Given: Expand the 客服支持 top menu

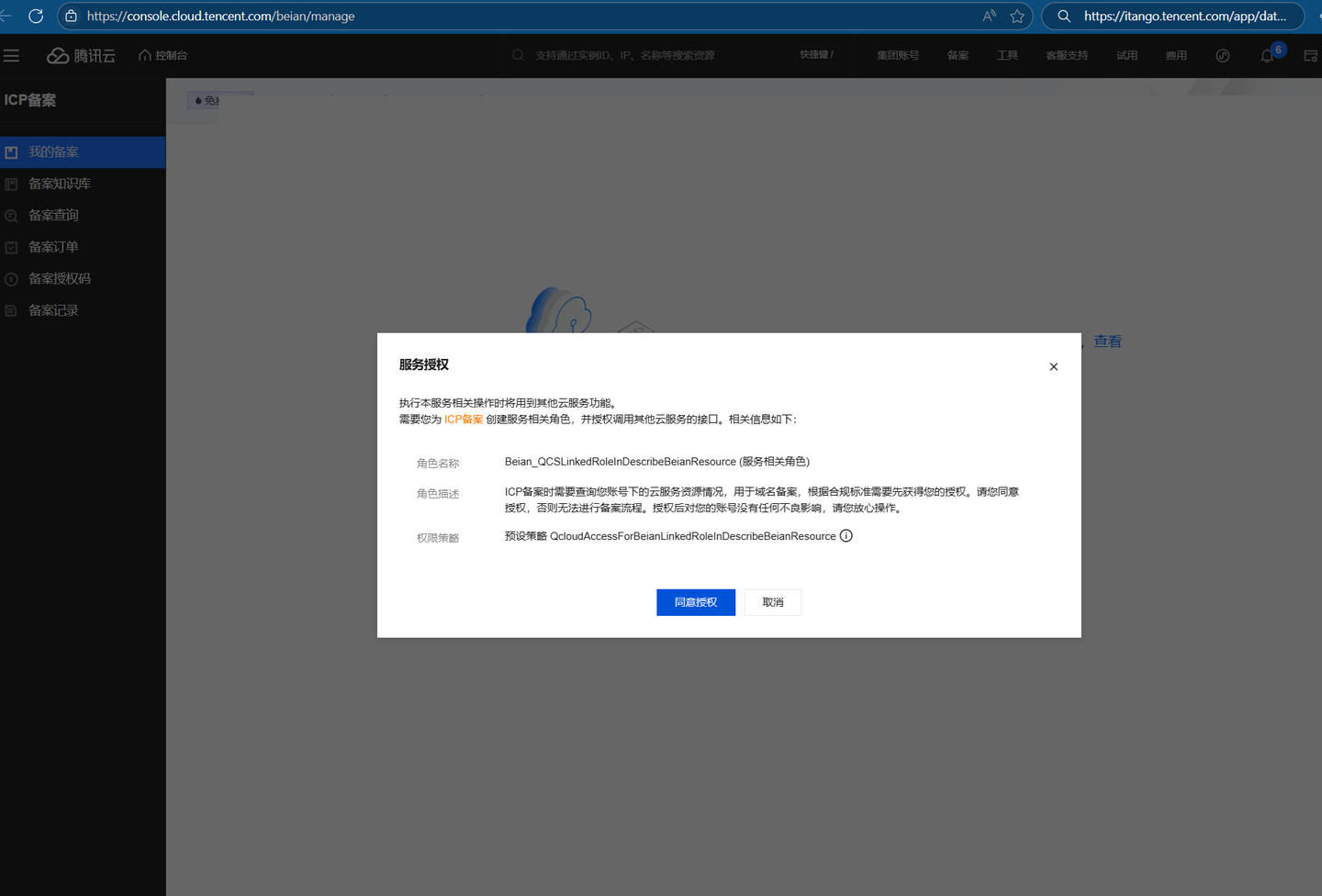Looking at the screenshot, I should (x=1066, y=56).
